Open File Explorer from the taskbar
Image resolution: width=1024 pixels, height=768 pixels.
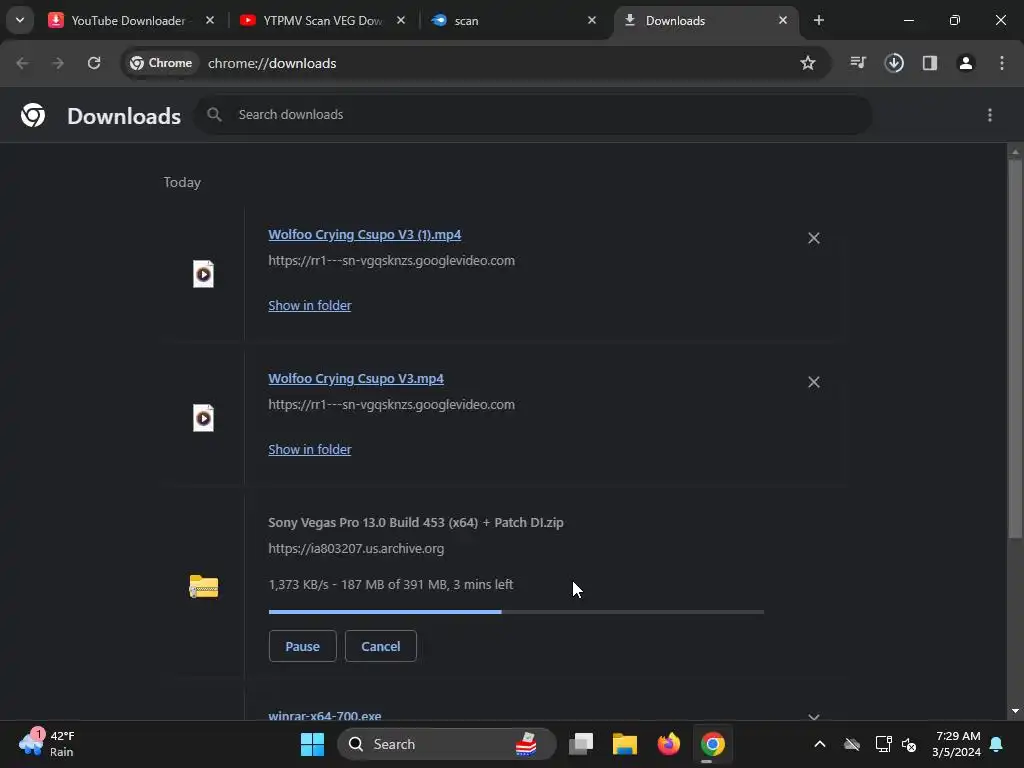[x=624, y=744]
